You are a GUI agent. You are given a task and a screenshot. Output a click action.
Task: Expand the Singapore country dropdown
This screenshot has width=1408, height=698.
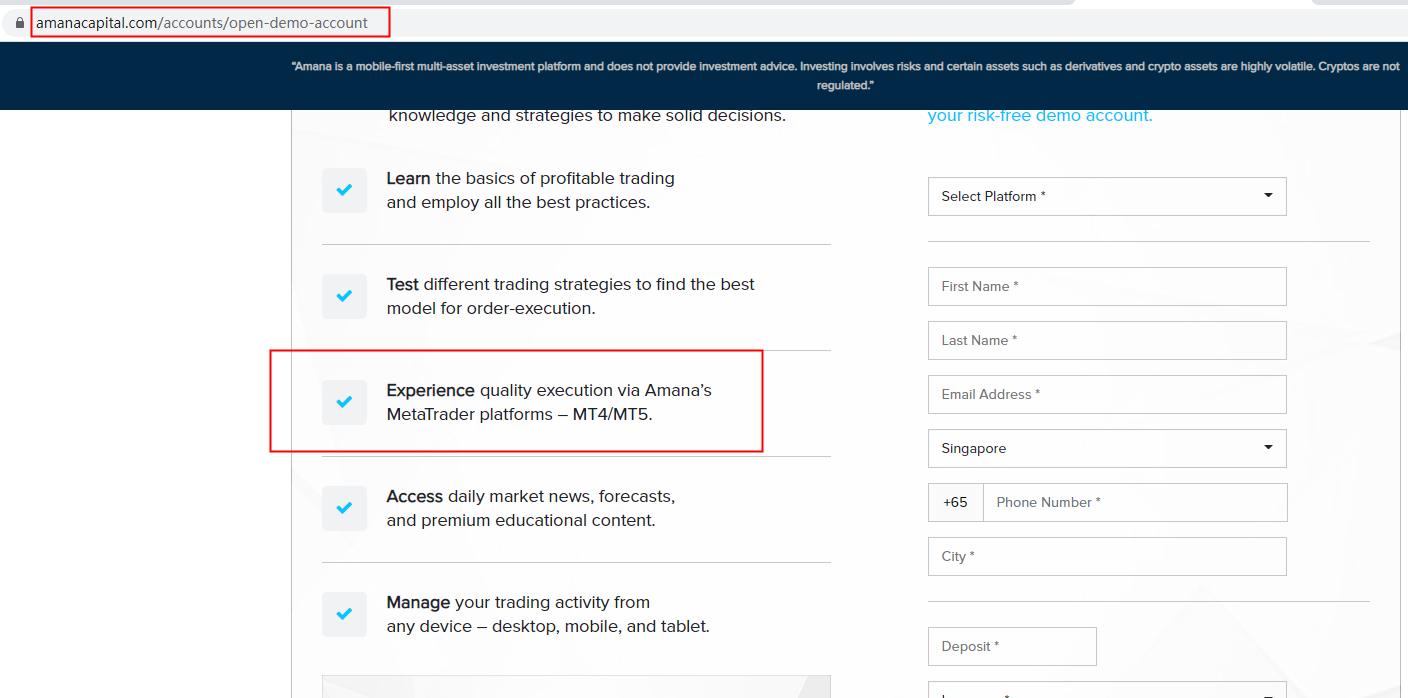point(1106,448)
